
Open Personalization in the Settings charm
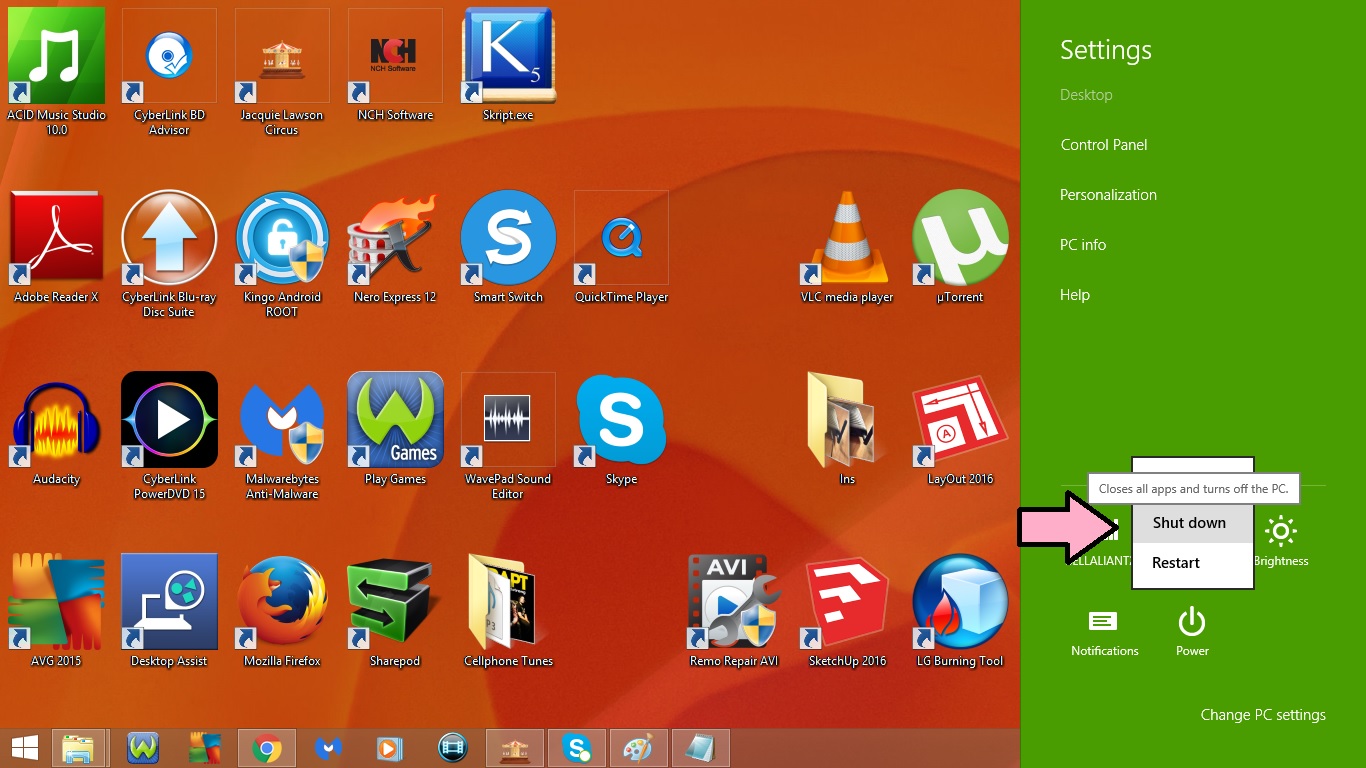[x=1108, y=195]
